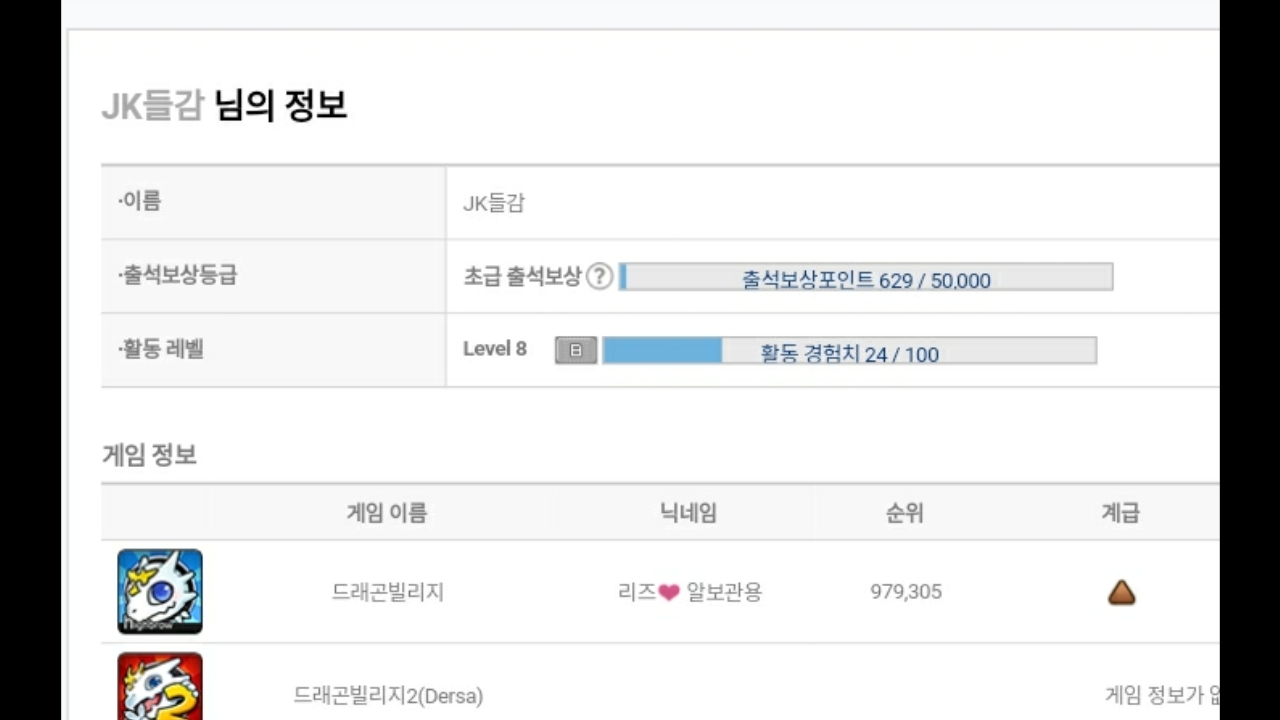
Task: Select the 닉네임 column header
Action: coord(688,513)
